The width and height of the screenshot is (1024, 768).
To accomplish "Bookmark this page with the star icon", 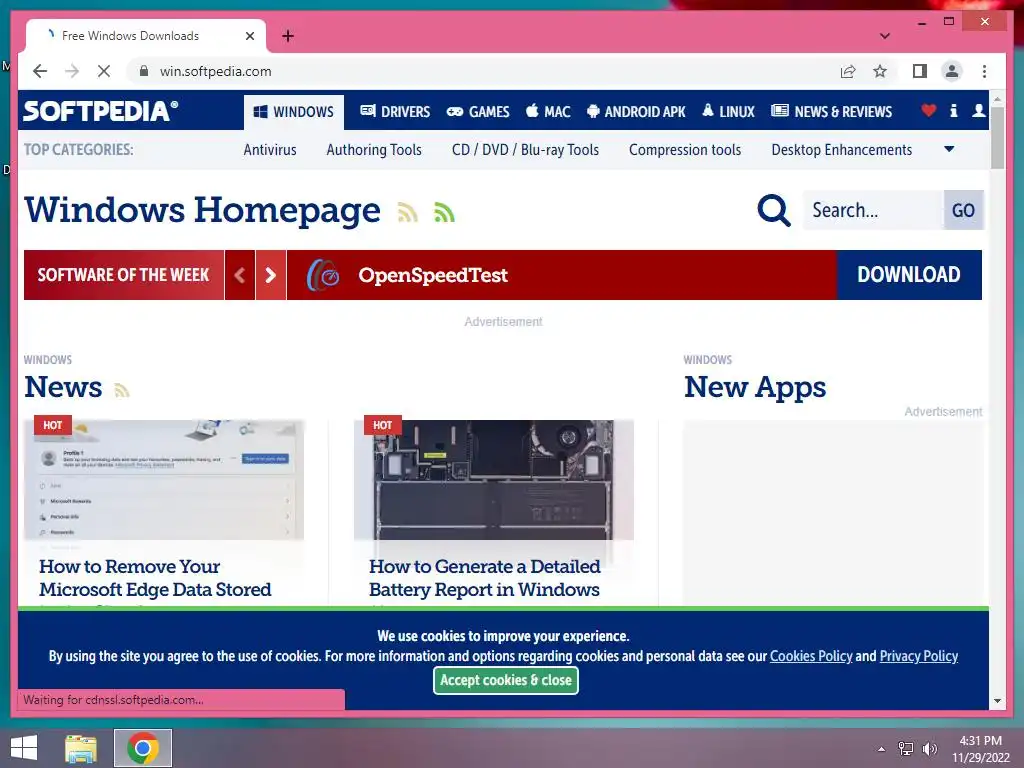I will point(880,71).
